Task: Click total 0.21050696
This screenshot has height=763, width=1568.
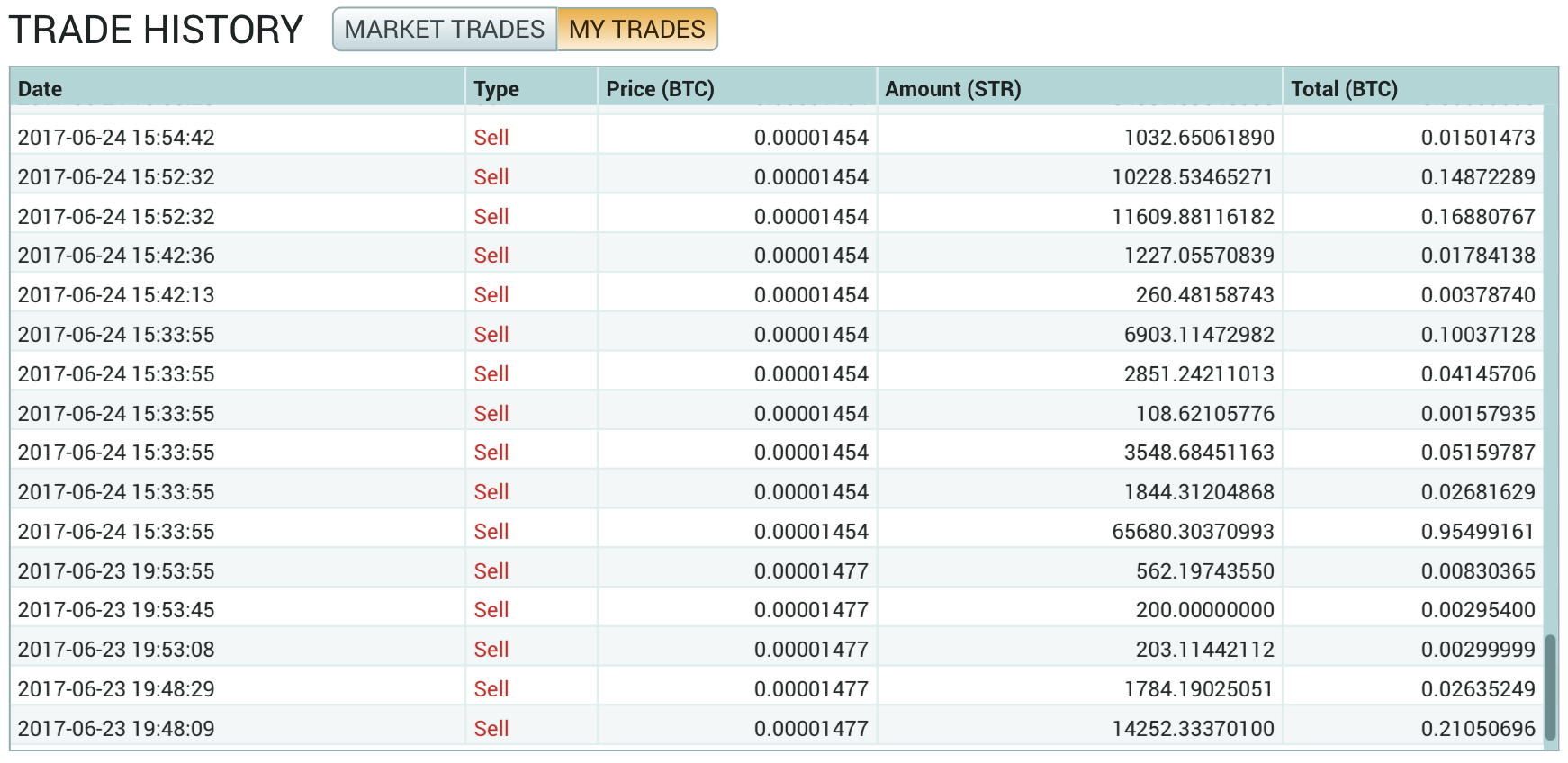Action: tap(1478, 729)
